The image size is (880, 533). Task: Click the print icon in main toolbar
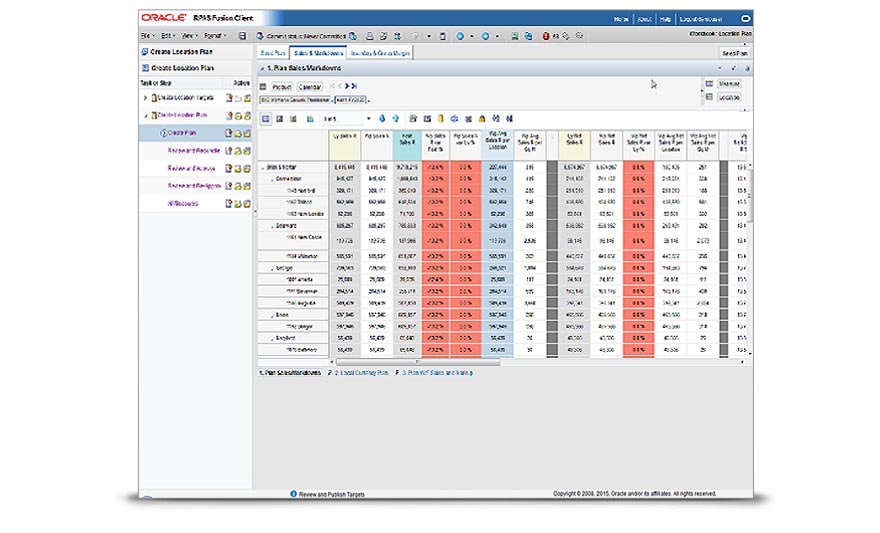[369, 35]
